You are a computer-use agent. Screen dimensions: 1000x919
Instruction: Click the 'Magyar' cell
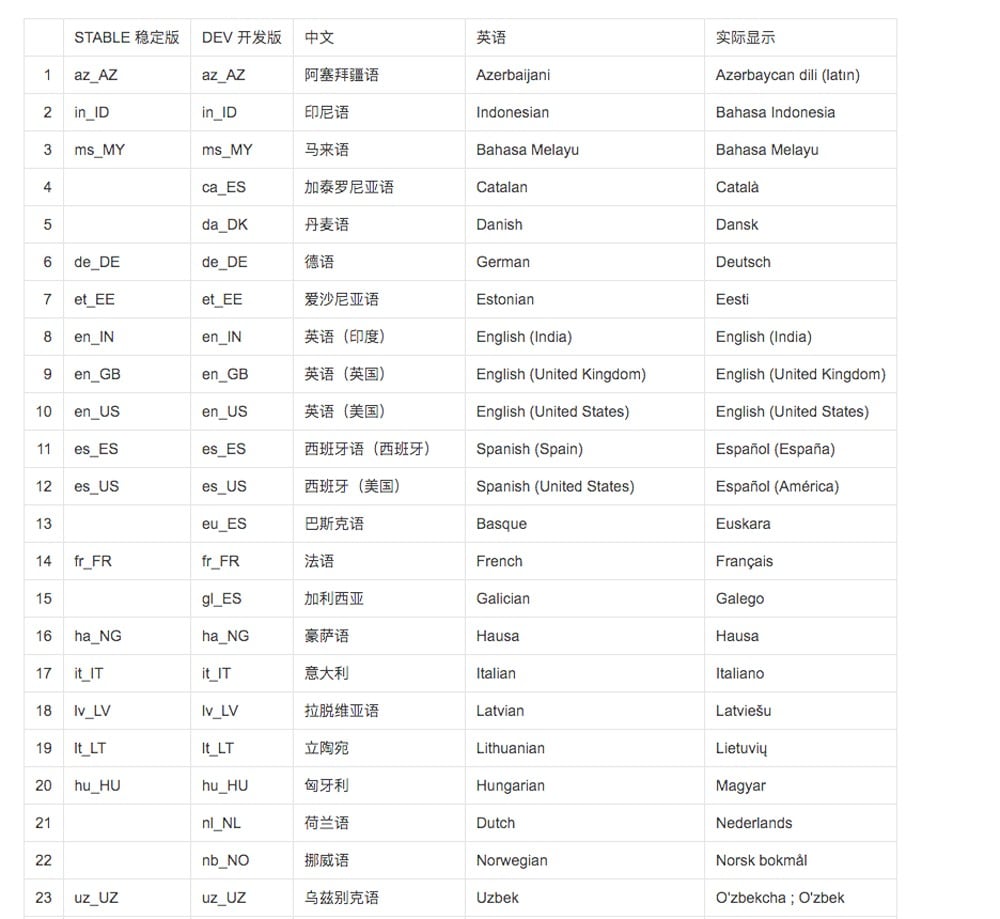click(800, 786)
